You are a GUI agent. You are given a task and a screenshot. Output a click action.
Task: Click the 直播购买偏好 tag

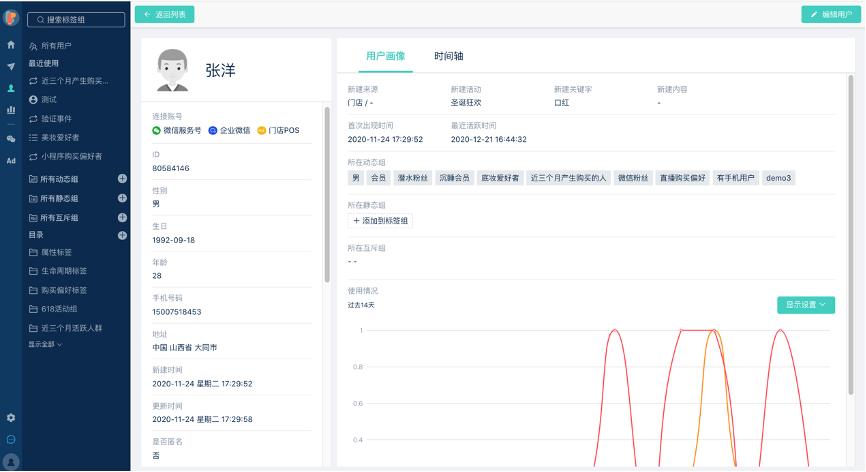tap(683, 178)
